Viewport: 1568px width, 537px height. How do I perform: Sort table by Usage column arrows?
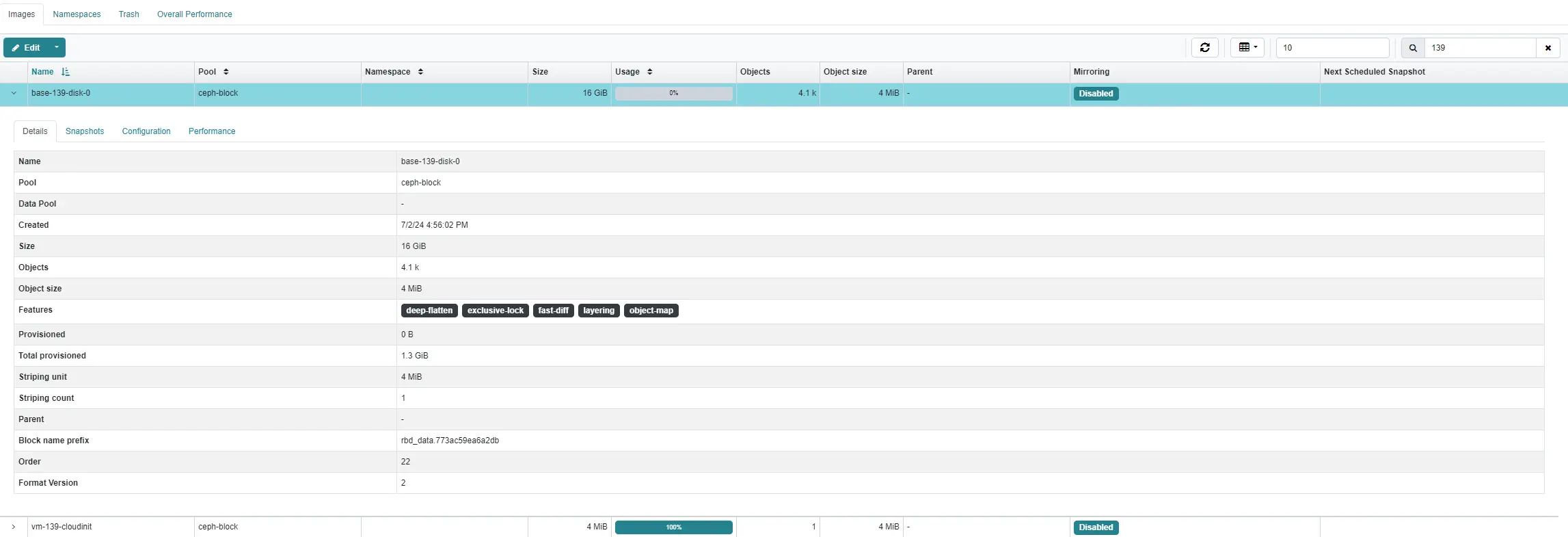[649, 72]
